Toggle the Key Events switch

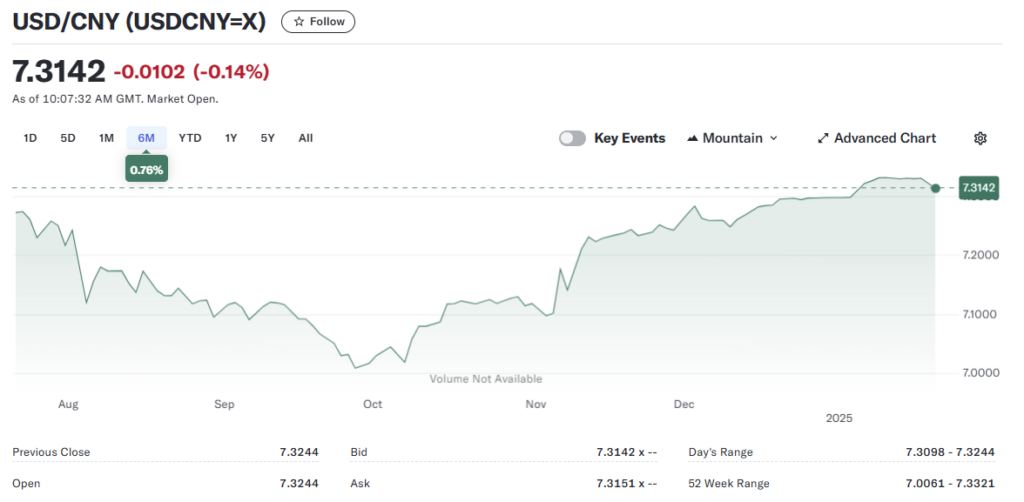pyautogui.click(x=572, y=138)
